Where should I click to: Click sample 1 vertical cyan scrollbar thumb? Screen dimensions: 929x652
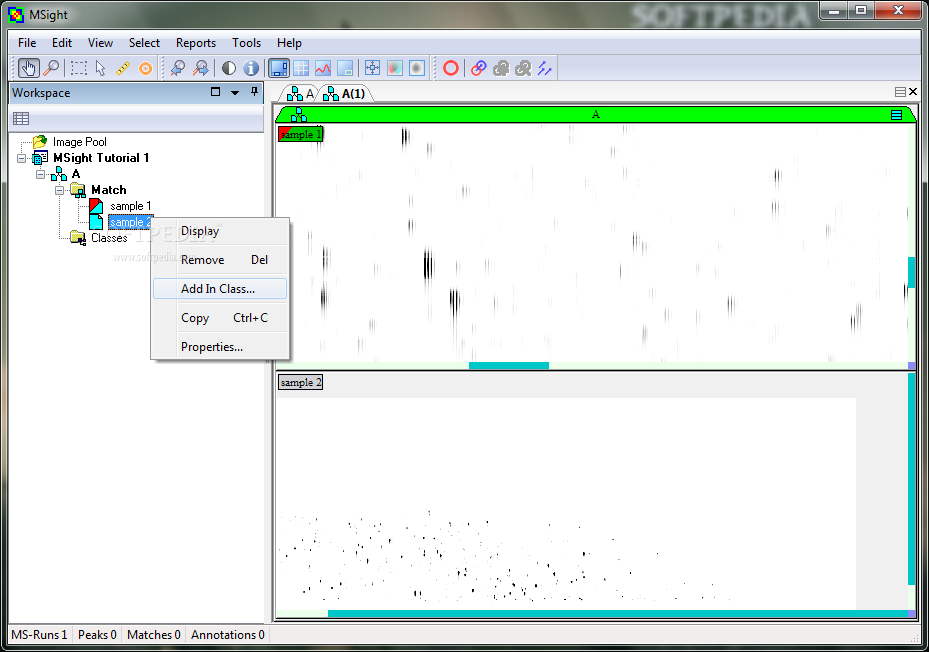[x=911, y=273]
